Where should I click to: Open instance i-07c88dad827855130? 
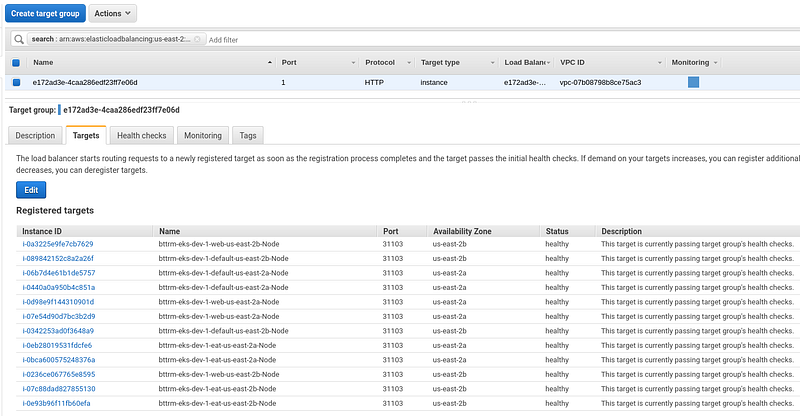coord(59,389)
